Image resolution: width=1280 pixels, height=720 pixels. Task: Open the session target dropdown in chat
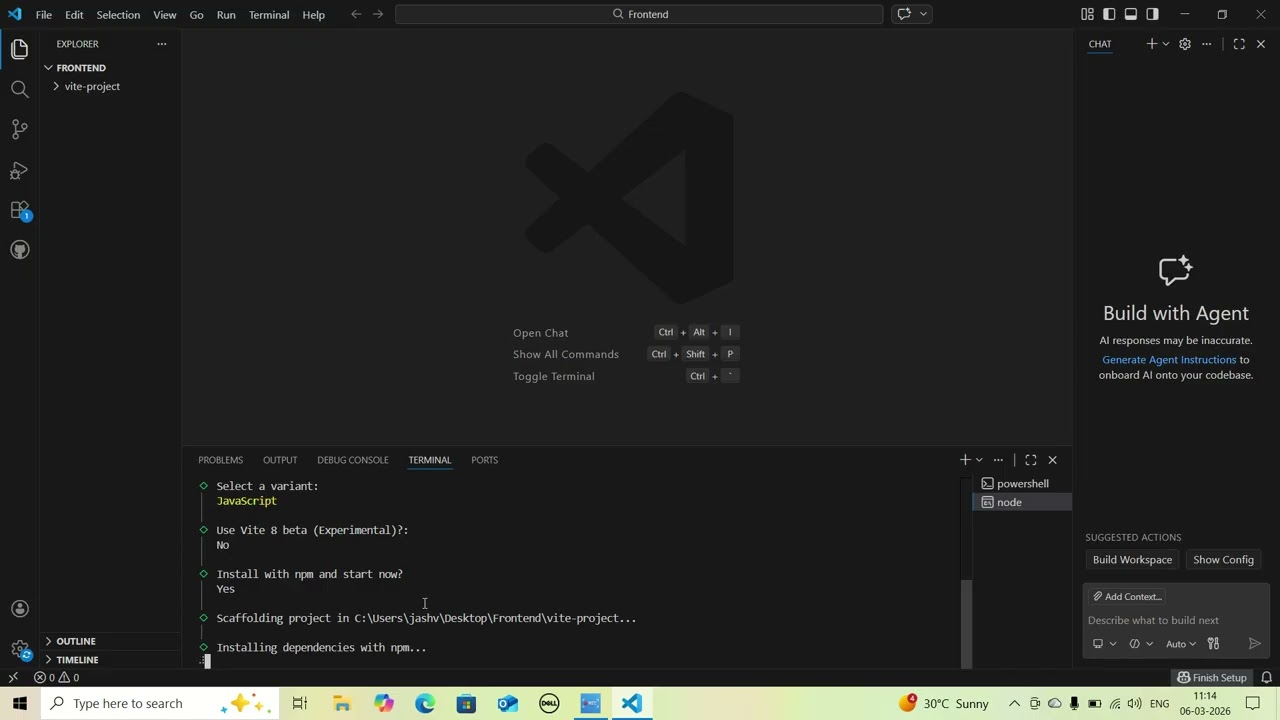point(1104,644)
